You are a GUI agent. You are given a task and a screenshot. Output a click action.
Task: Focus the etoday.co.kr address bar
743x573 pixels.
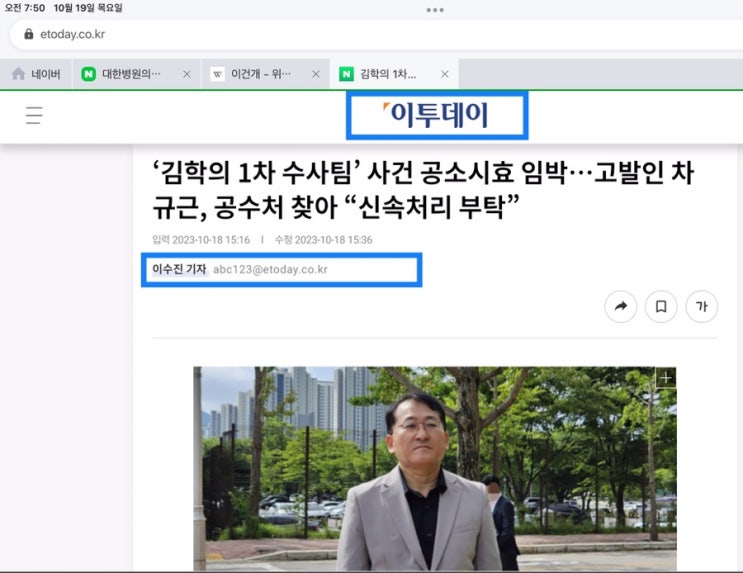(377, 34)
